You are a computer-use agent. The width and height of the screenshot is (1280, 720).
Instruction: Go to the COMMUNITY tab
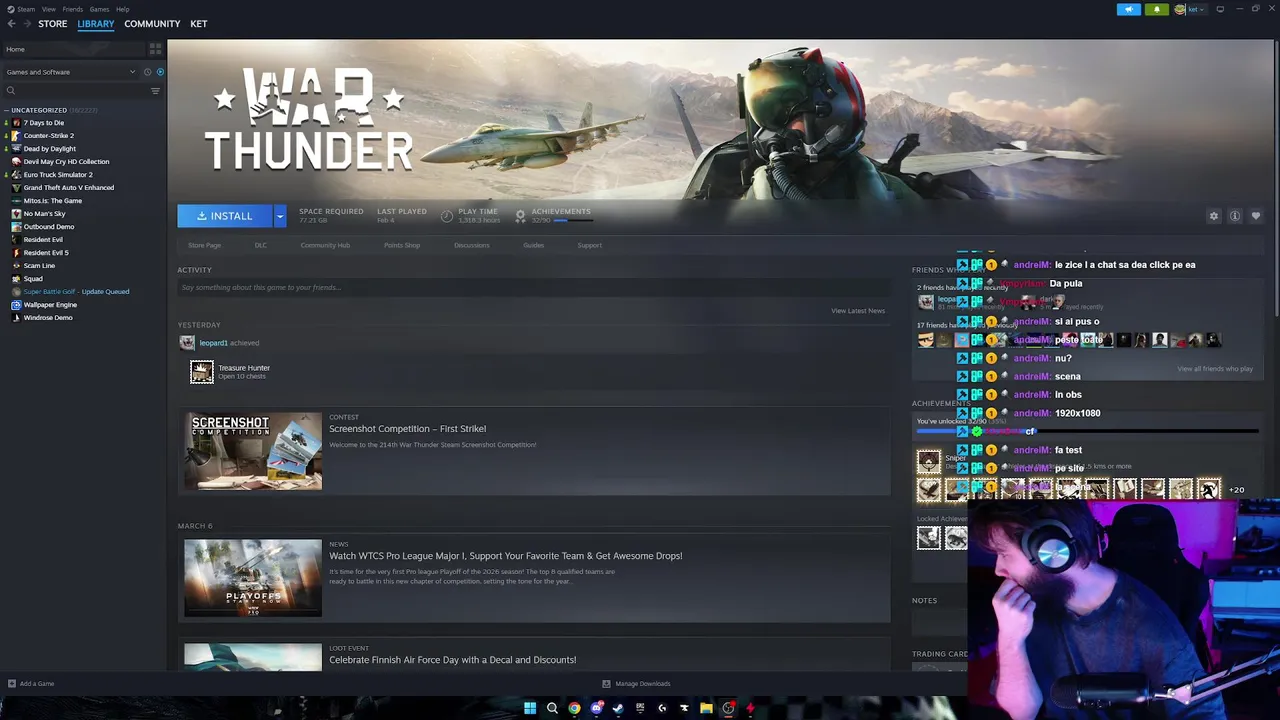pyautogui.click(x=152, y=24)
